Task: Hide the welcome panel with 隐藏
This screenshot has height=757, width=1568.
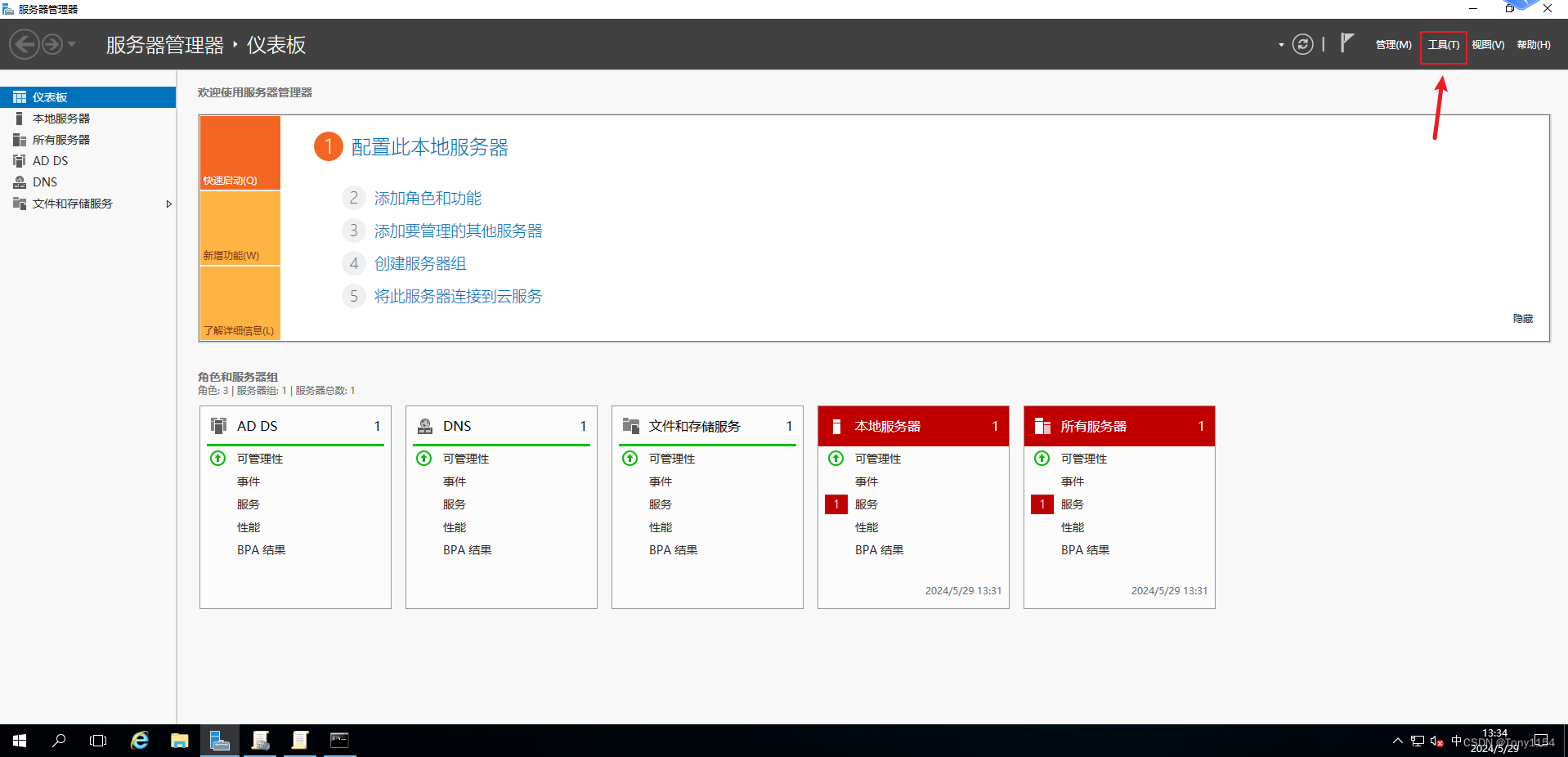Action: (x=1523, y=319)
